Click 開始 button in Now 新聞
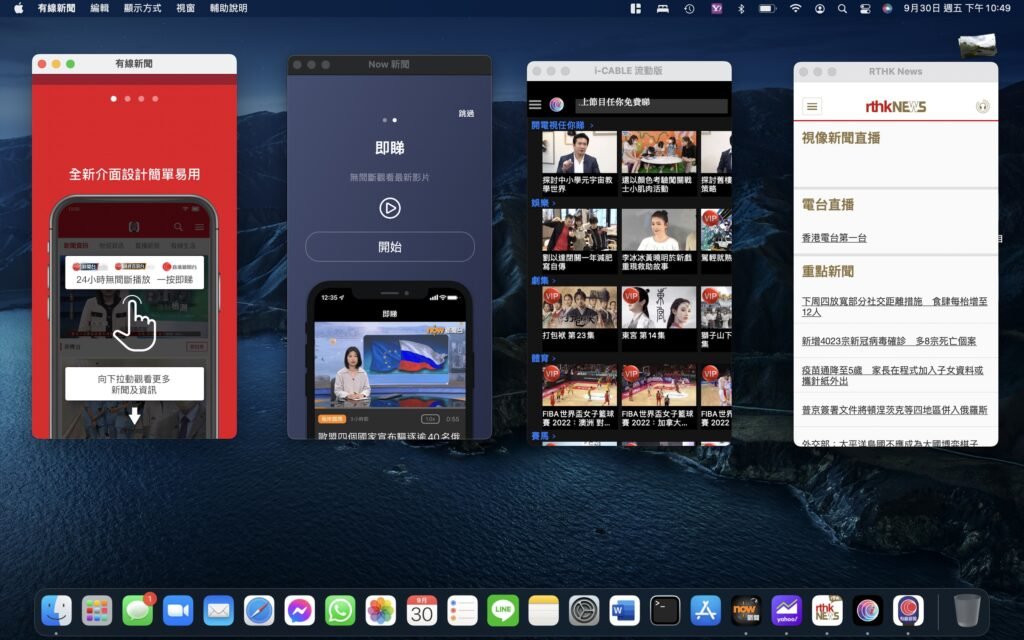The width and height of the screenshot is (1024, 640). pos(390,247)
